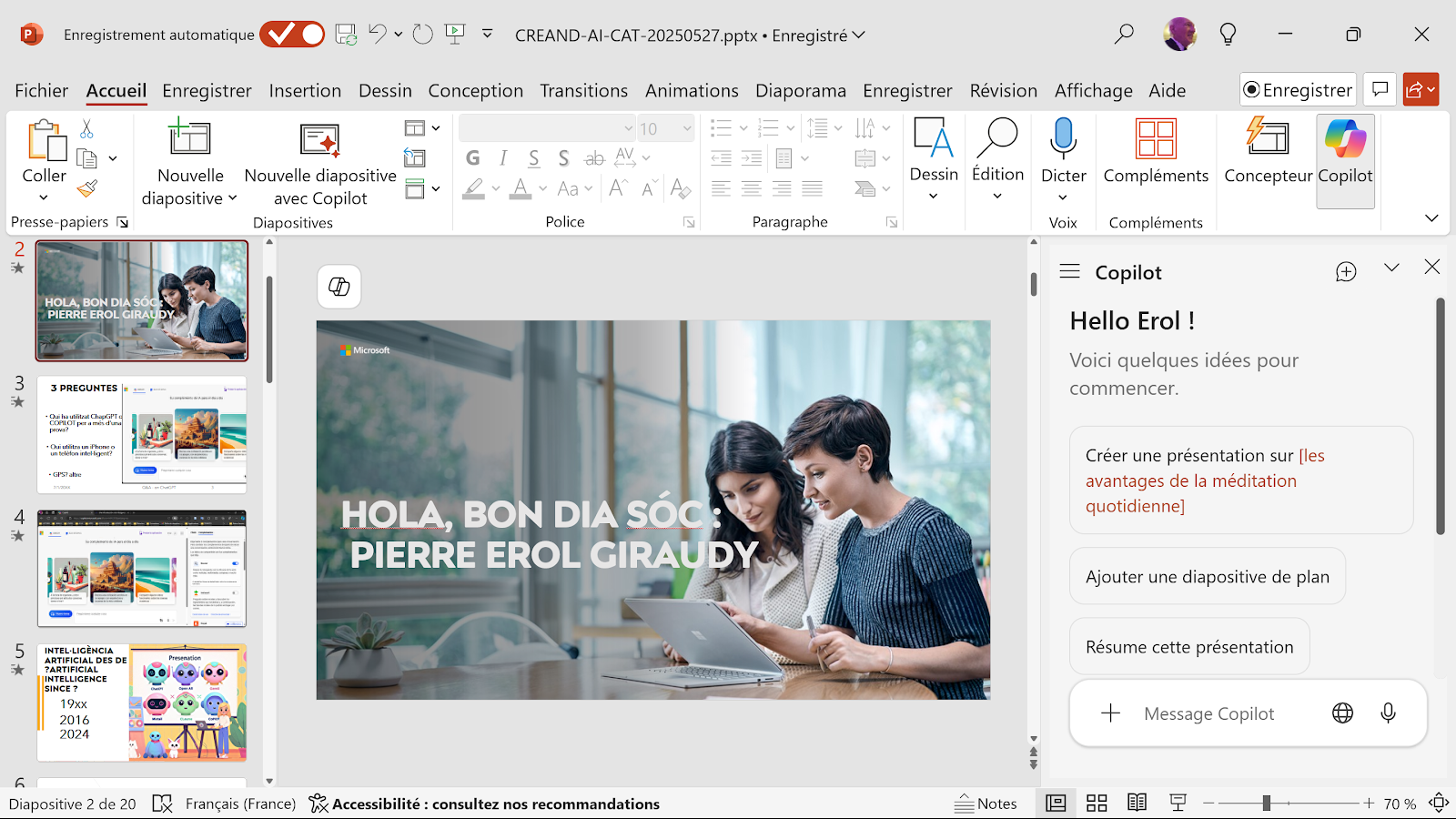Select the Animations tab
The width and height of the screenshot is (1456, 819).
(692, 91)
